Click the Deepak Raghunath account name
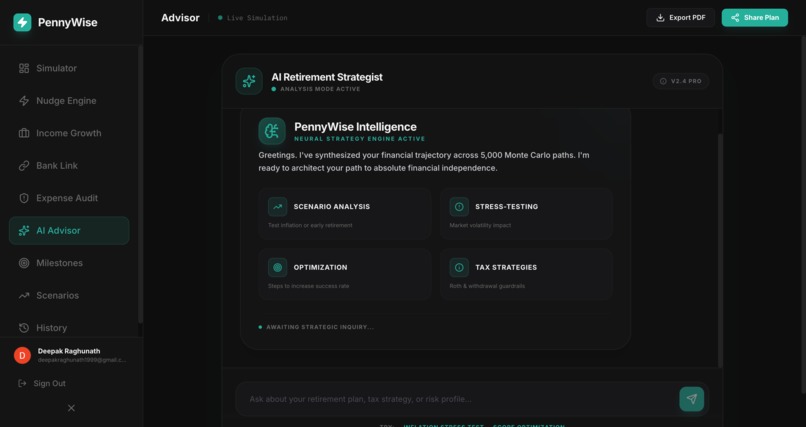 [x=69, y=351]
